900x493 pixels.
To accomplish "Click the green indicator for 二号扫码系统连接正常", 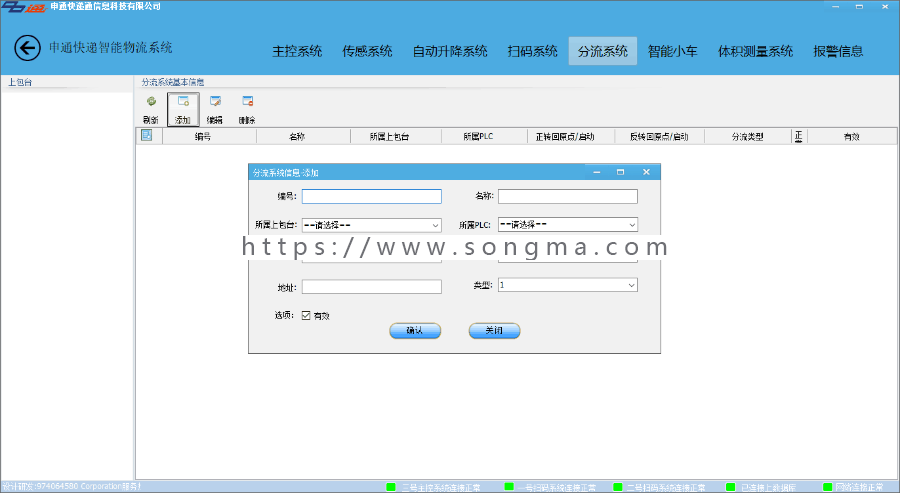I will [x=618, y=487].
